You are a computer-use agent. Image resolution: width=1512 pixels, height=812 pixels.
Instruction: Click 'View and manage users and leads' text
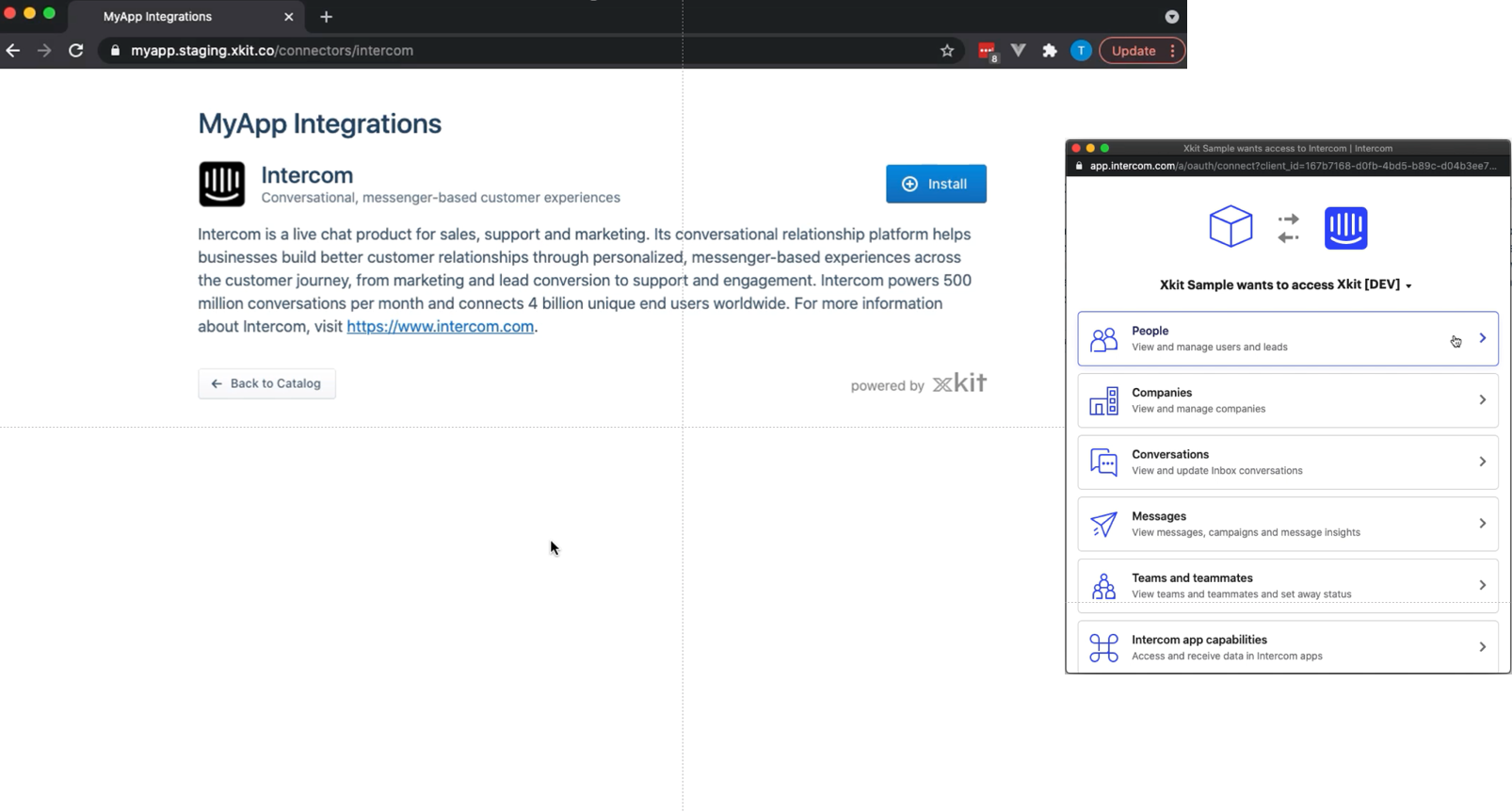pos(1210,348)
